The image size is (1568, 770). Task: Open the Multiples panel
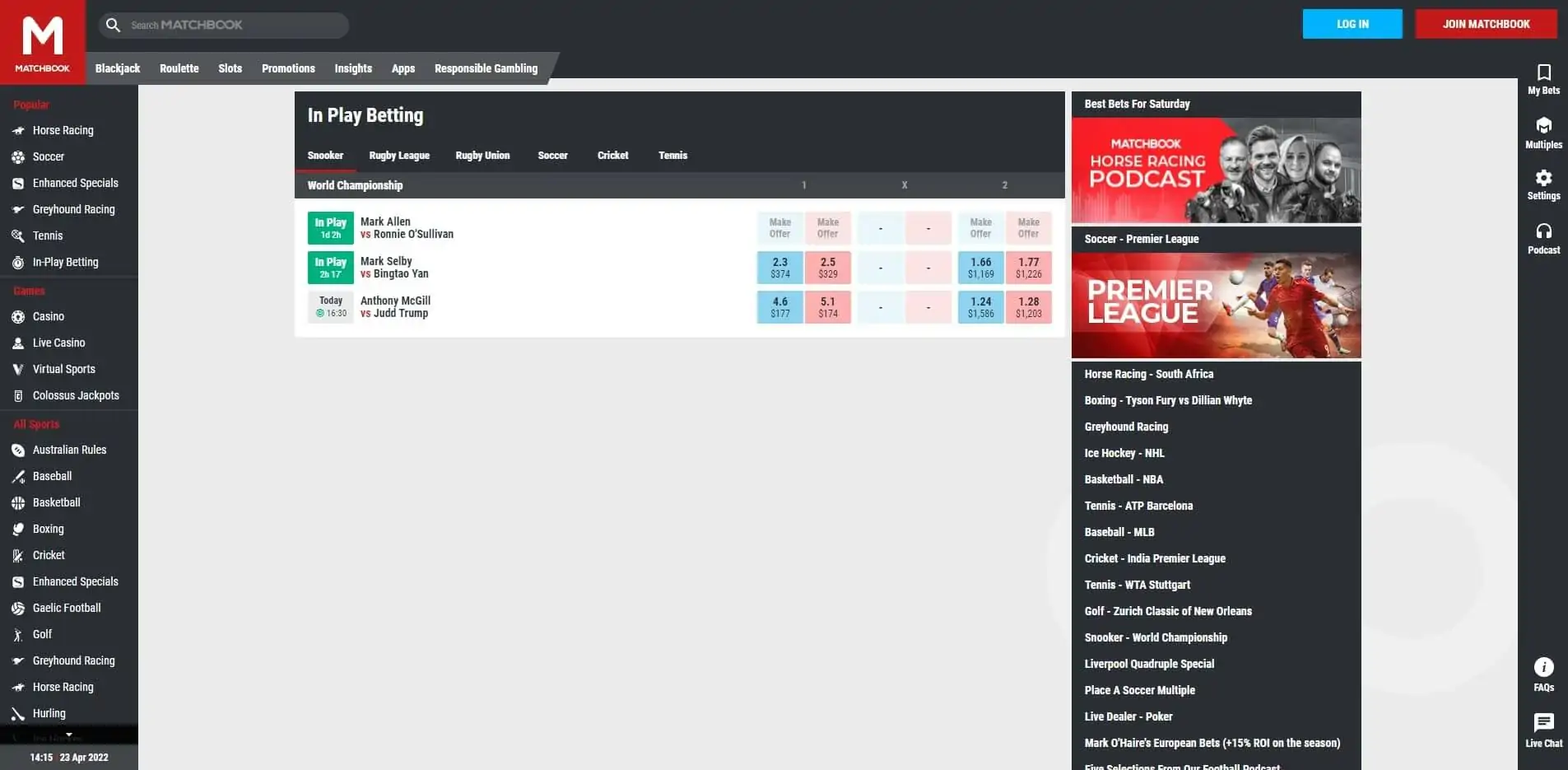[x=1543, y=133]
